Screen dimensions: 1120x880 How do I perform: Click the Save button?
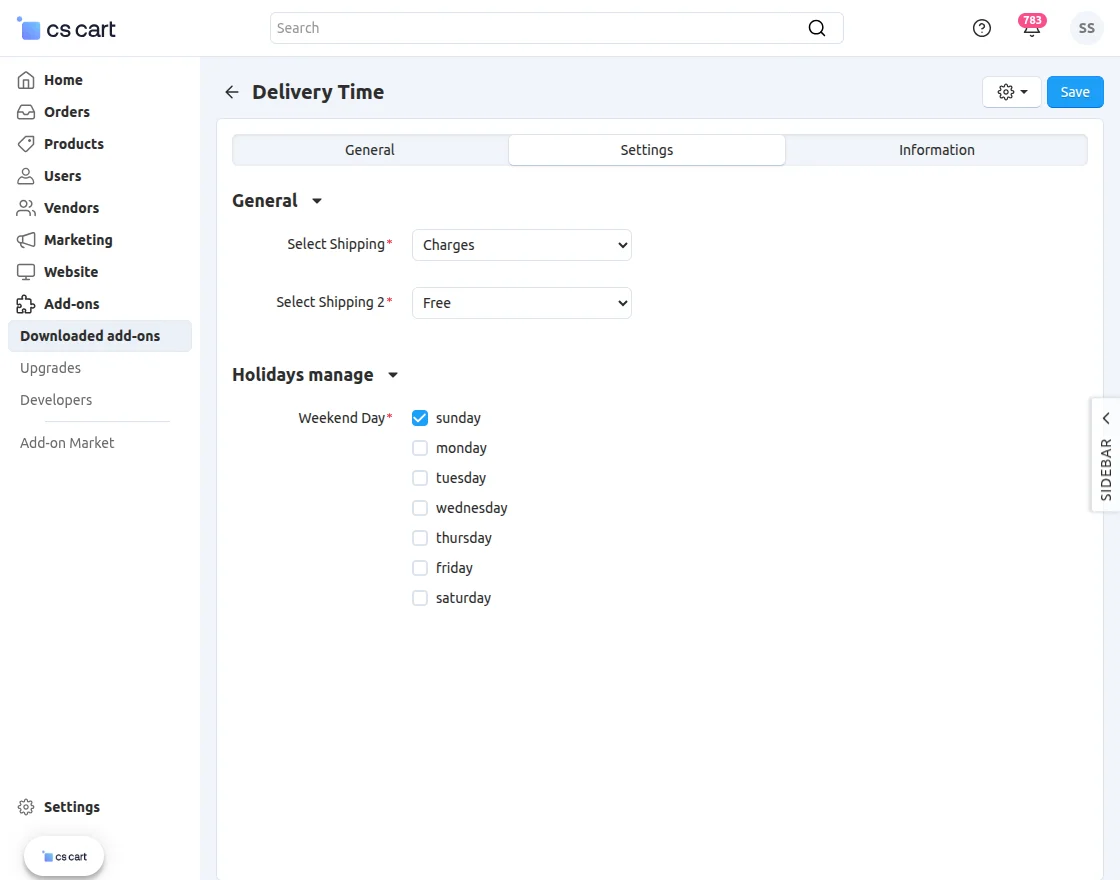point(1075,91)
